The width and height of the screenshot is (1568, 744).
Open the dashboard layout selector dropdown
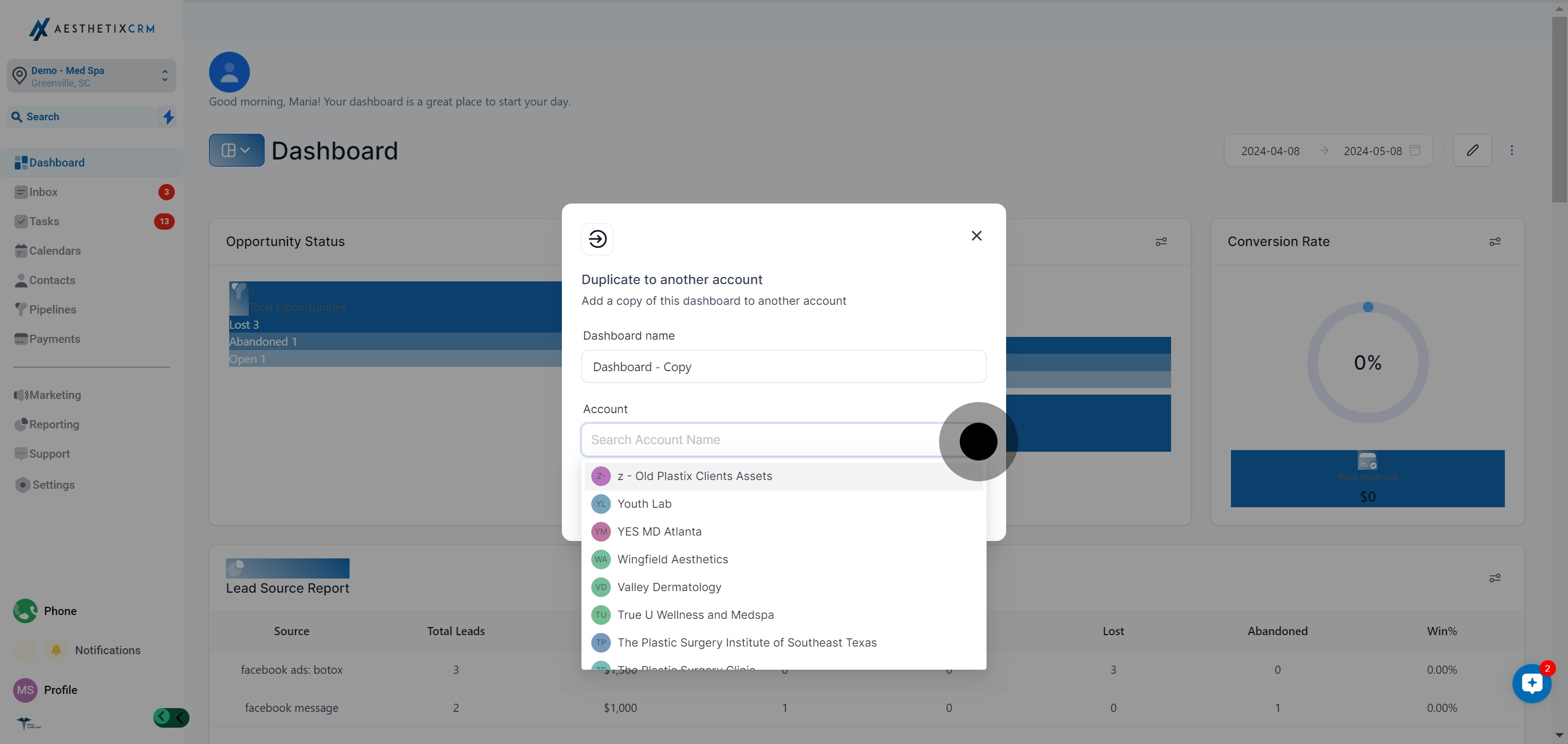pos(236,150)
